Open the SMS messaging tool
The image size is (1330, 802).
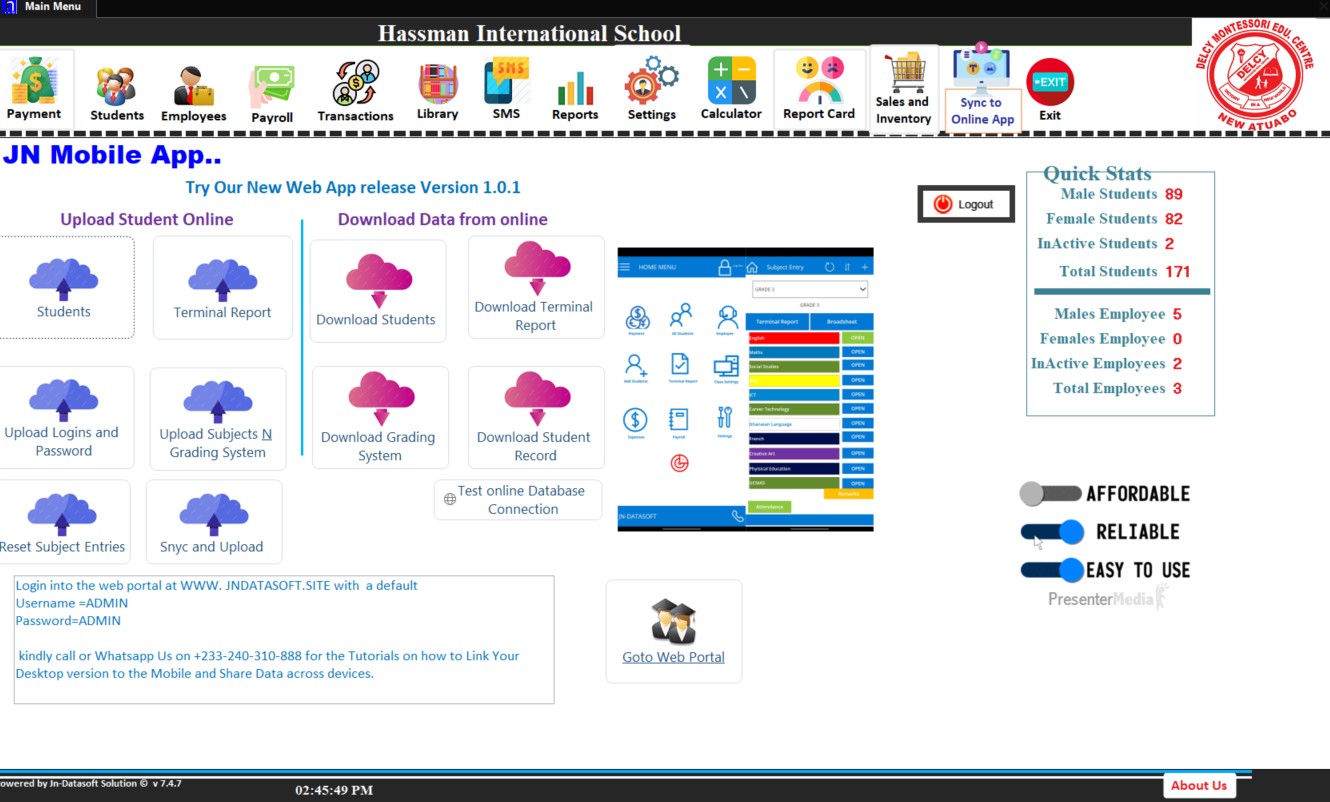[506, 91]
